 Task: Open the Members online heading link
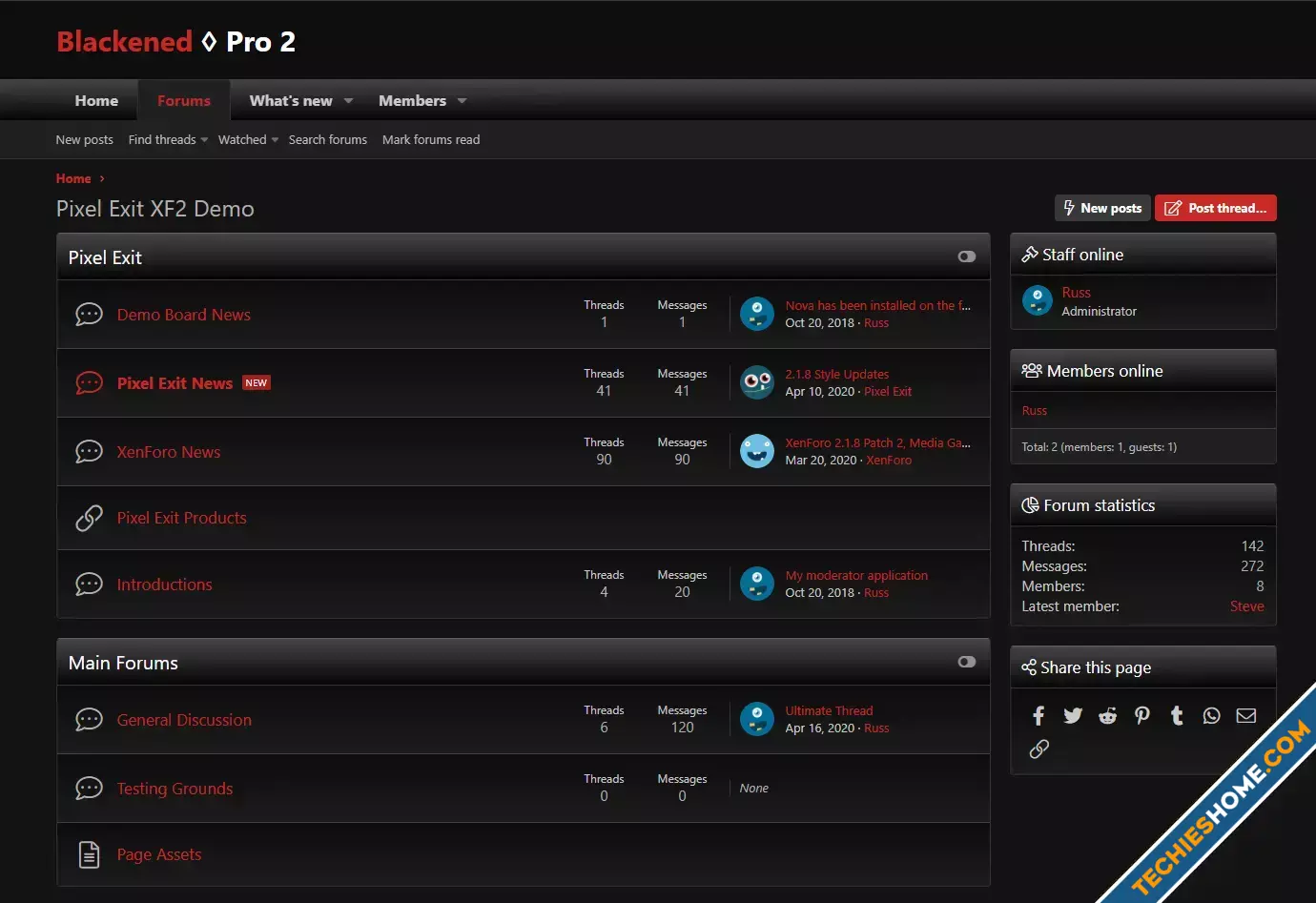pyautogui.click(x=1104, y=371)
